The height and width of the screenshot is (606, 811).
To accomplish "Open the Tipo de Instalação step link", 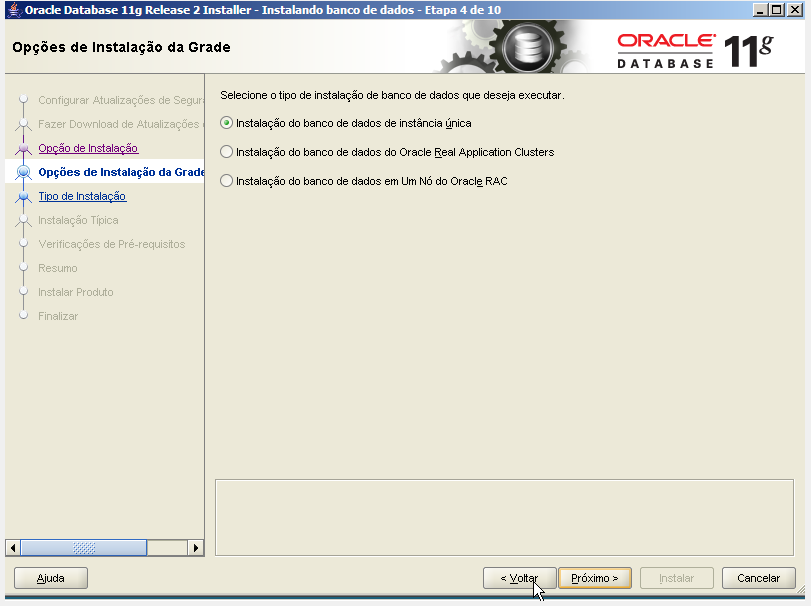I will click(x=82, y=196).
